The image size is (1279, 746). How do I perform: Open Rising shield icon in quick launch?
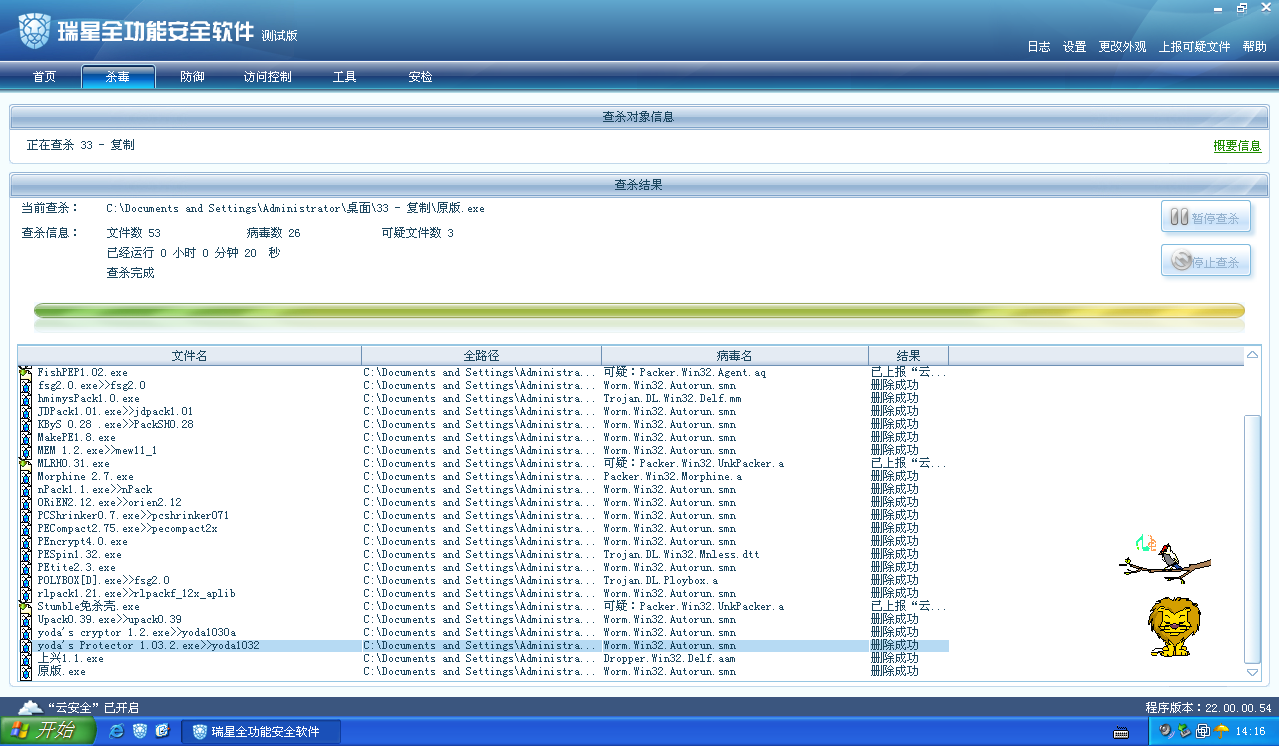pyautogui.click(x=140, y=731)
